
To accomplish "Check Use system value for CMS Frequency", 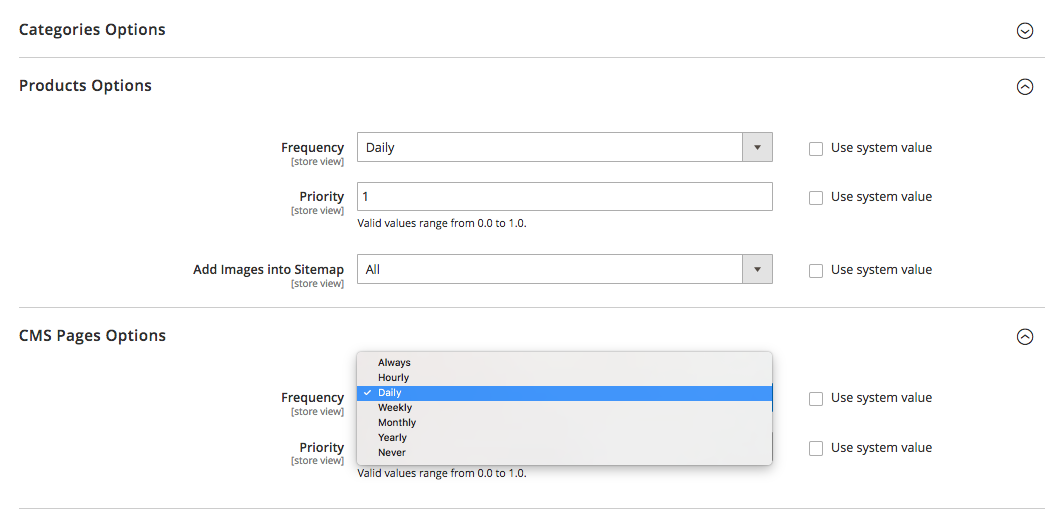I will tap(816, 398).
